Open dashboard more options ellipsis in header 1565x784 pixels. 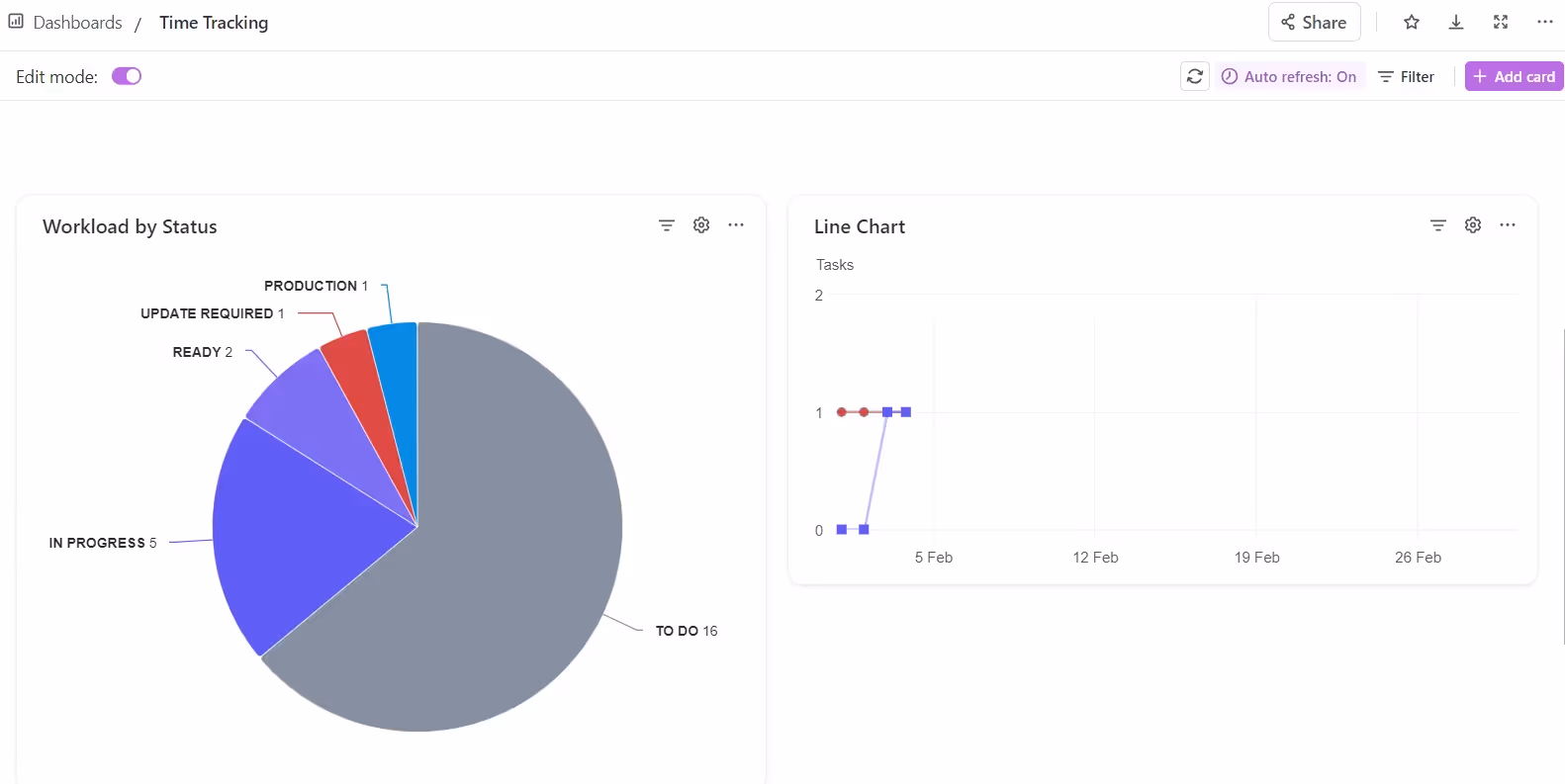[x=1544, y=22]
